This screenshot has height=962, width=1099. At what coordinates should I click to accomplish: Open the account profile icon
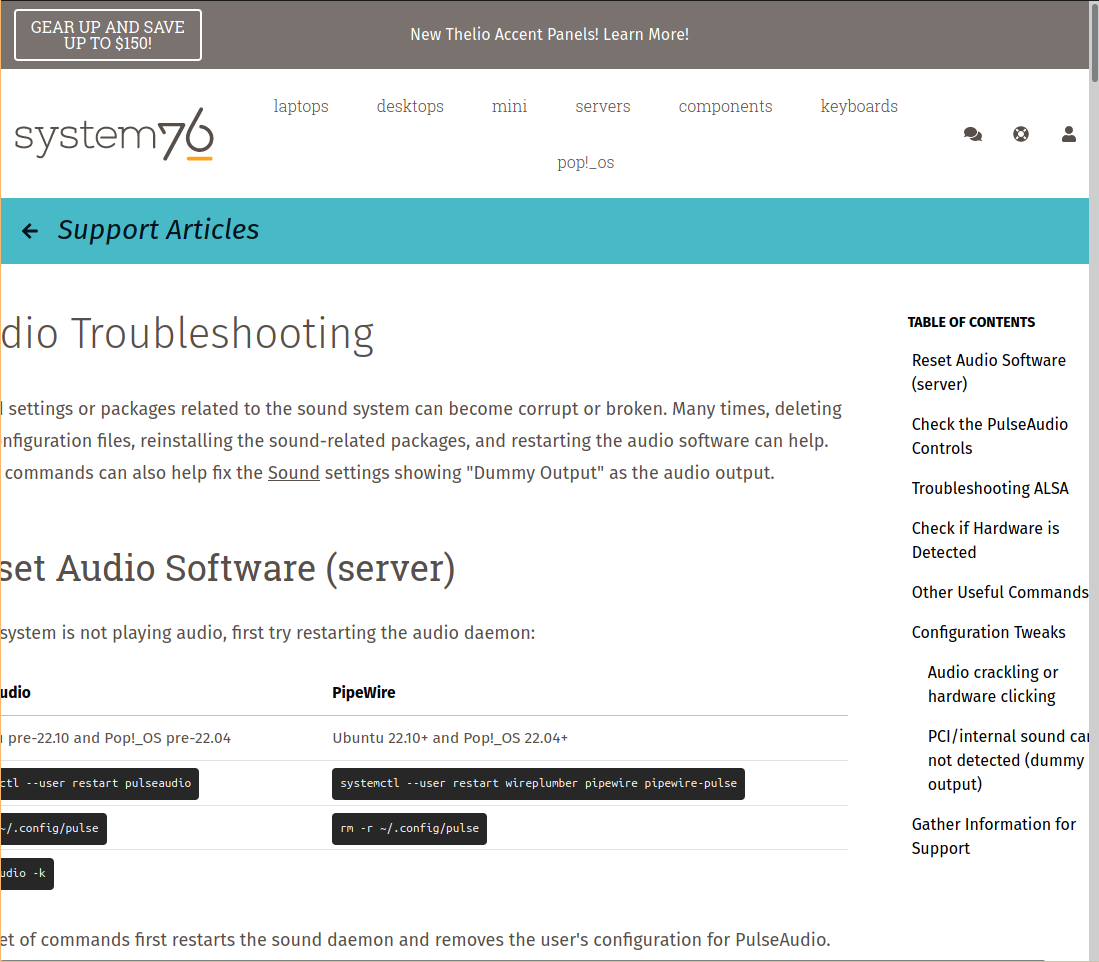tap(1068, 133)
